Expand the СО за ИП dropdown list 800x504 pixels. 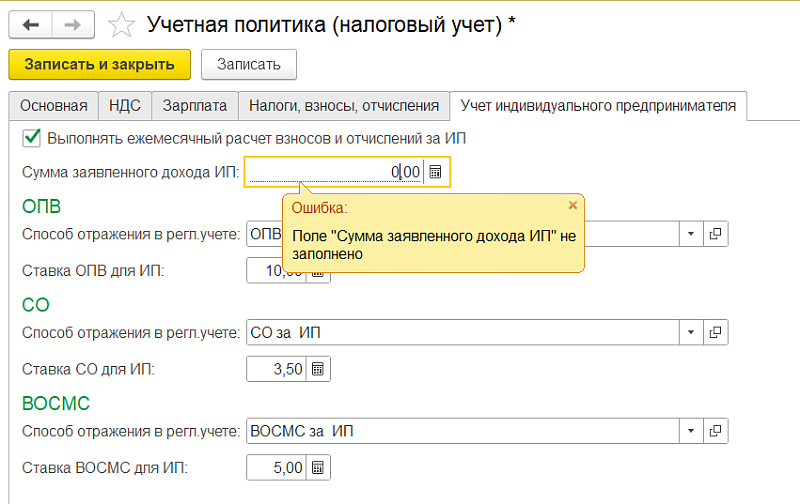(x=691, y=332)
